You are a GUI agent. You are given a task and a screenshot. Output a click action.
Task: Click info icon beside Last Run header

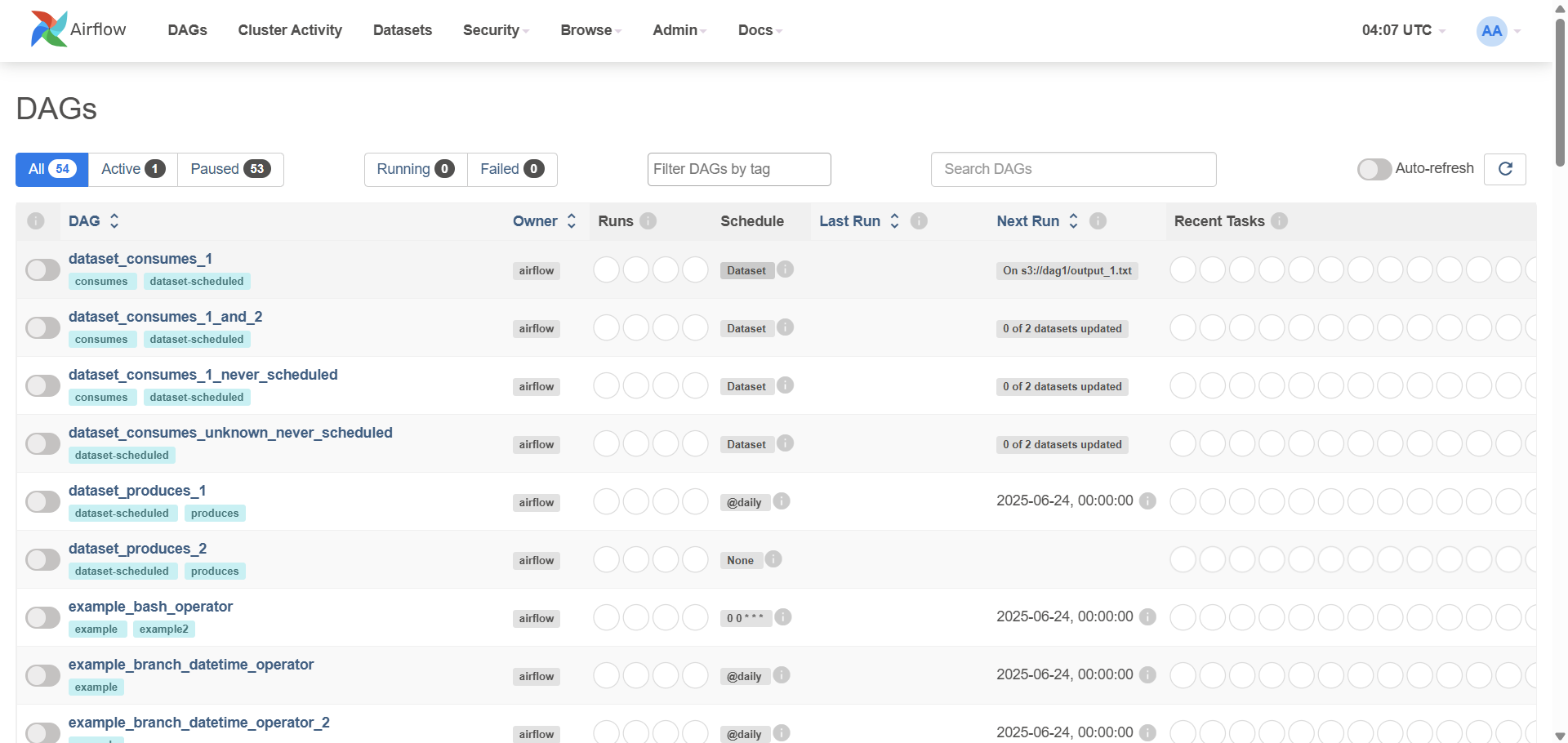click(919, 220)
